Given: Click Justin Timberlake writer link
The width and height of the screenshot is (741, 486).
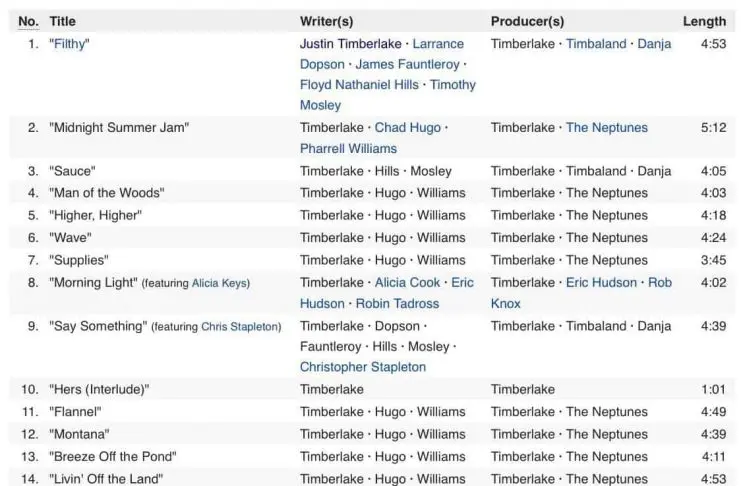Looking at the screenshot, I should 351,44.
